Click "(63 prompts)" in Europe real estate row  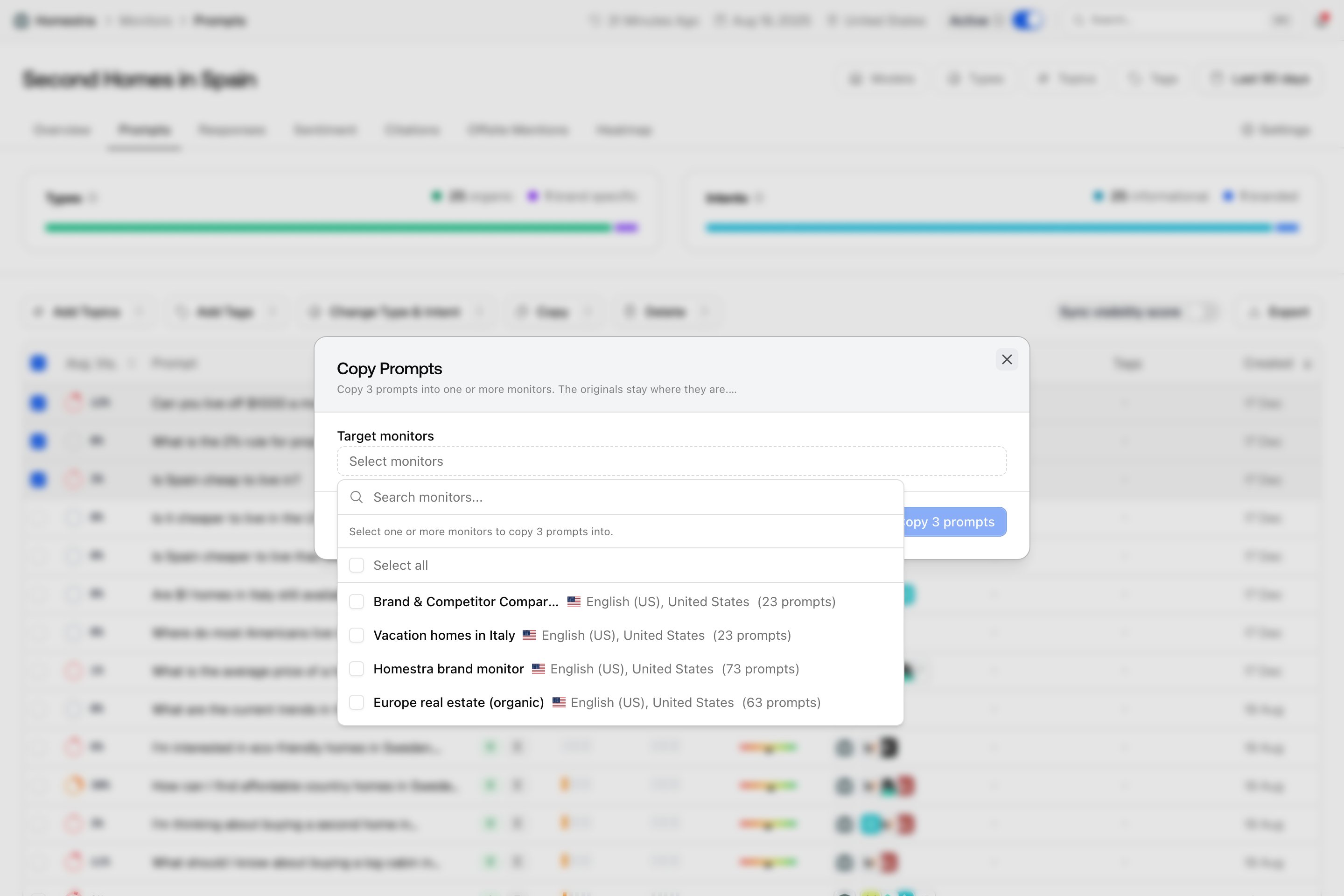[x=781, y=702]
